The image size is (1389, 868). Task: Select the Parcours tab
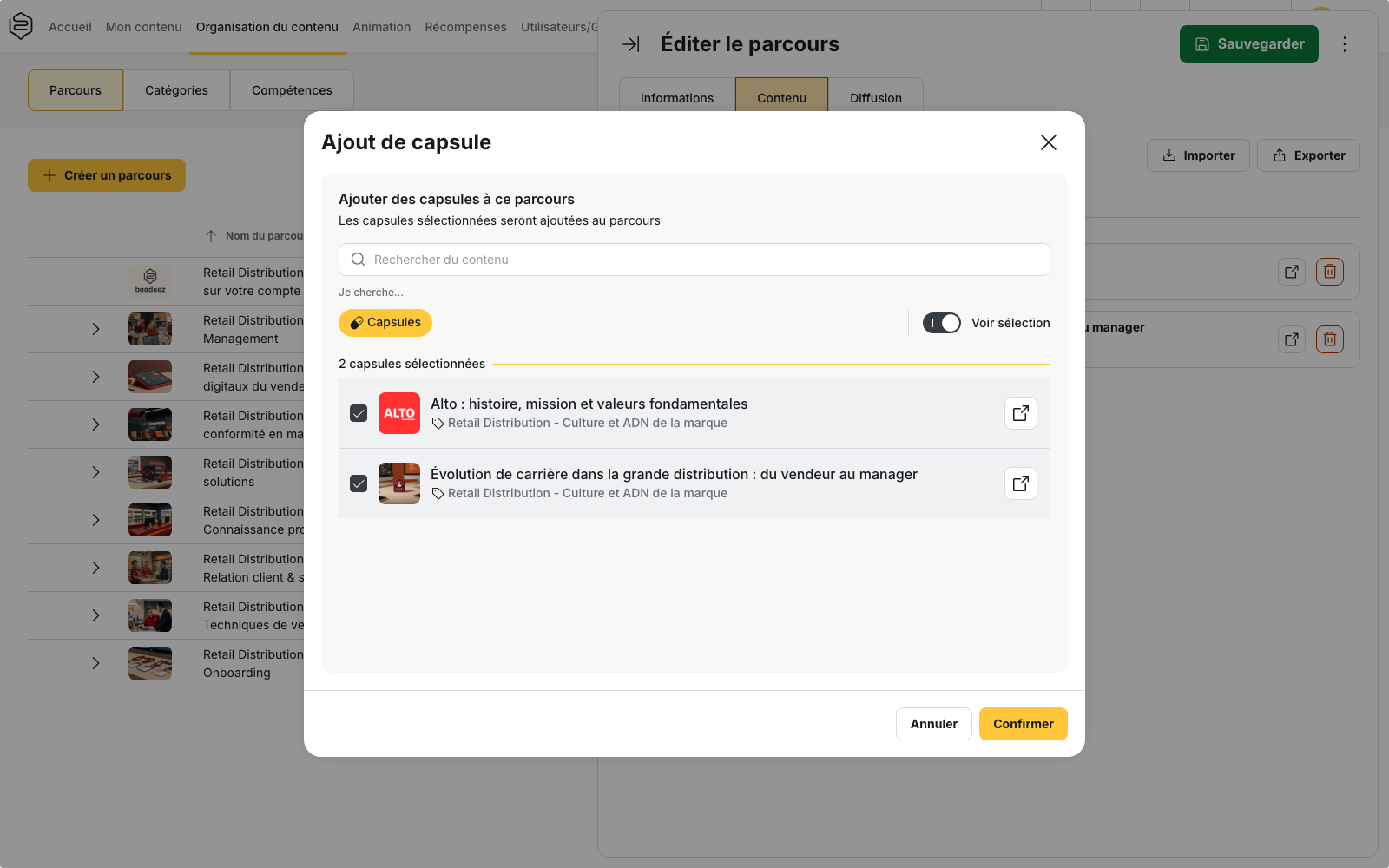(x=76, y=90)
